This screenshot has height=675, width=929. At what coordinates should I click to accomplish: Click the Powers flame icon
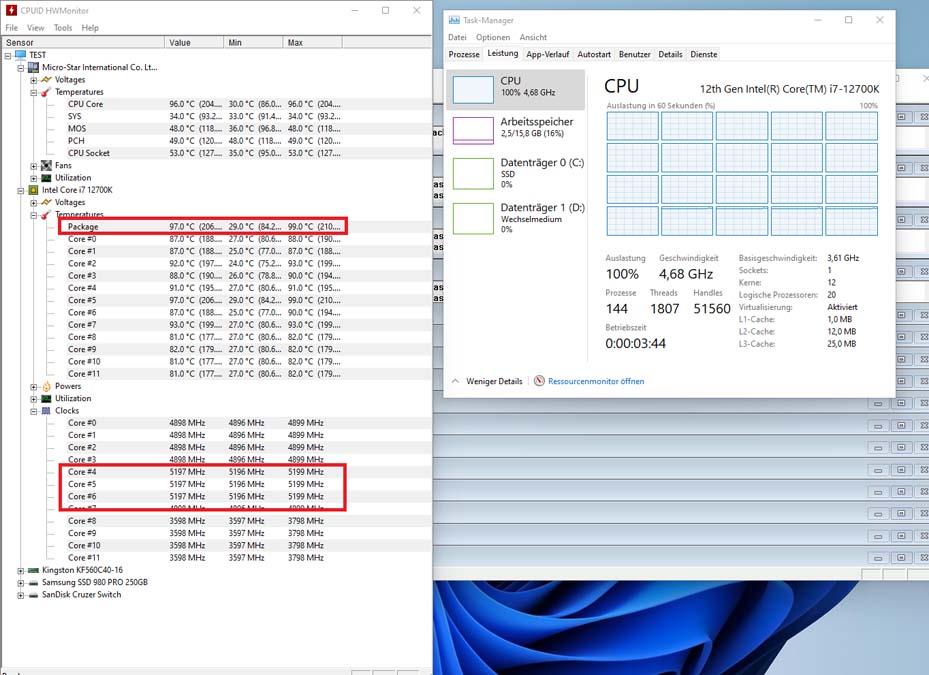click(x=46, y=386)
